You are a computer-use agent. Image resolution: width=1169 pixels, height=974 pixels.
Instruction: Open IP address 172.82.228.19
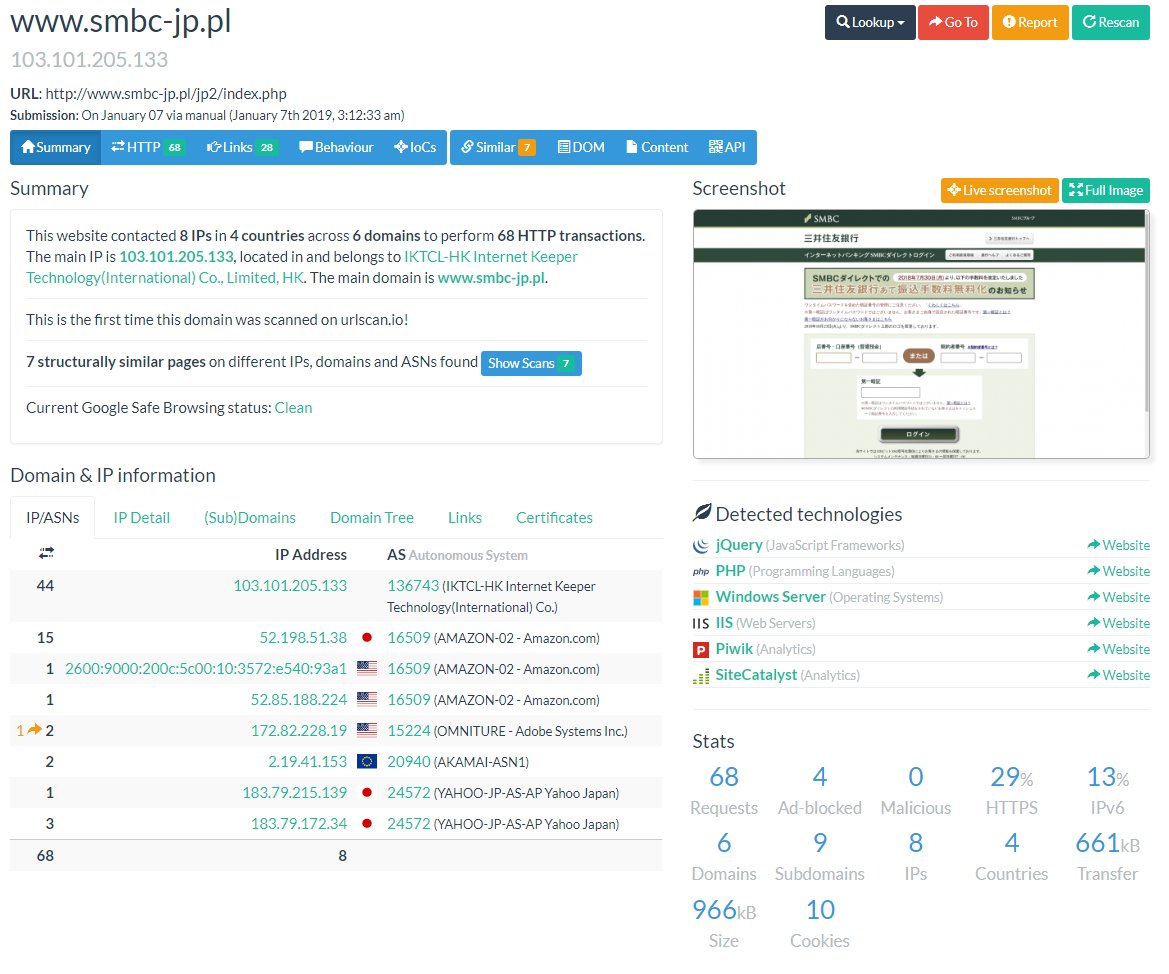(x=298, y=731)
